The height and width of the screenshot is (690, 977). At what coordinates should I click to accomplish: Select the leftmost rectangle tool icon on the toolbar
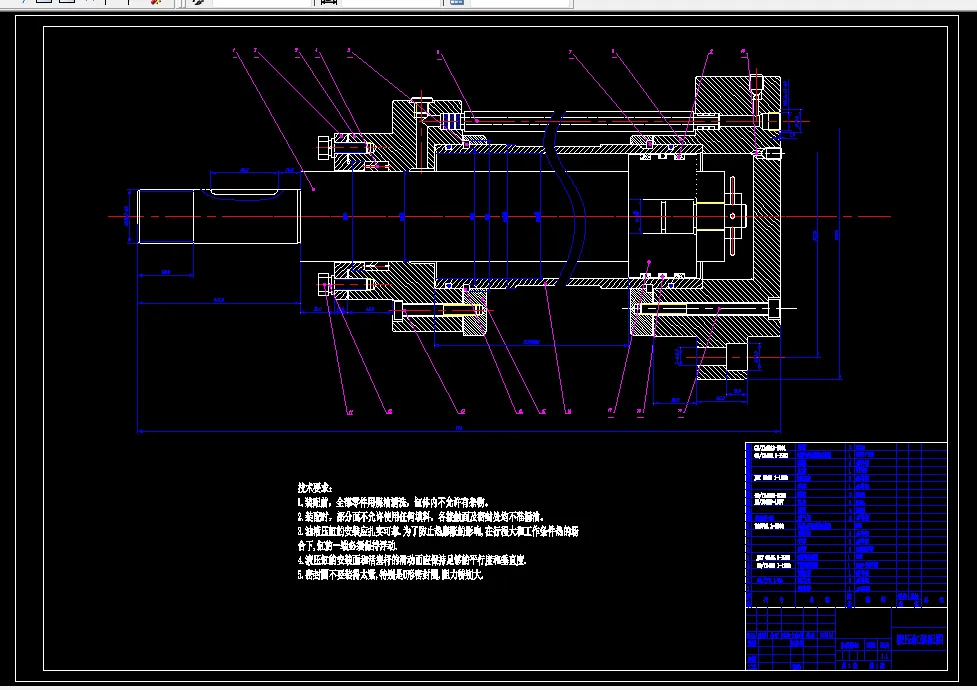(x=42, y=3)
